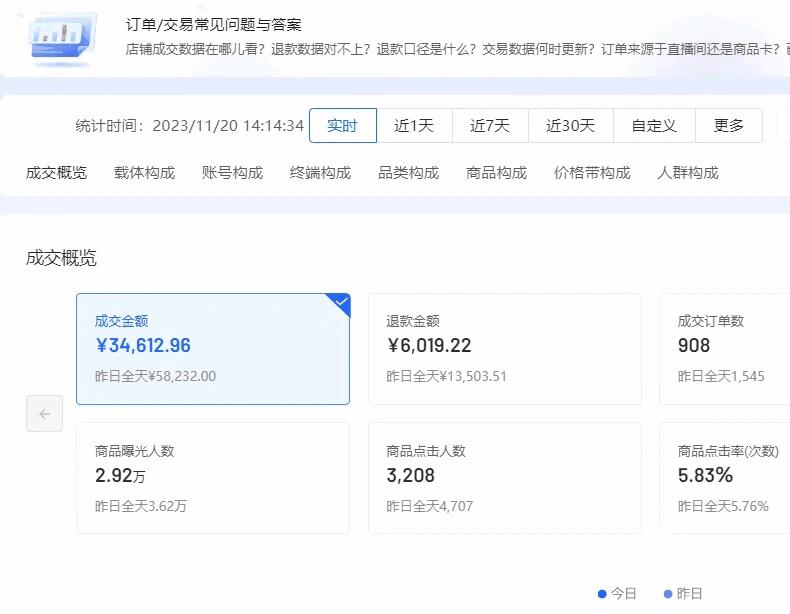The width and height of the screenshot is (790, 614).
Task: Click the 3,208 click count value
Action: tap(411, 475)
